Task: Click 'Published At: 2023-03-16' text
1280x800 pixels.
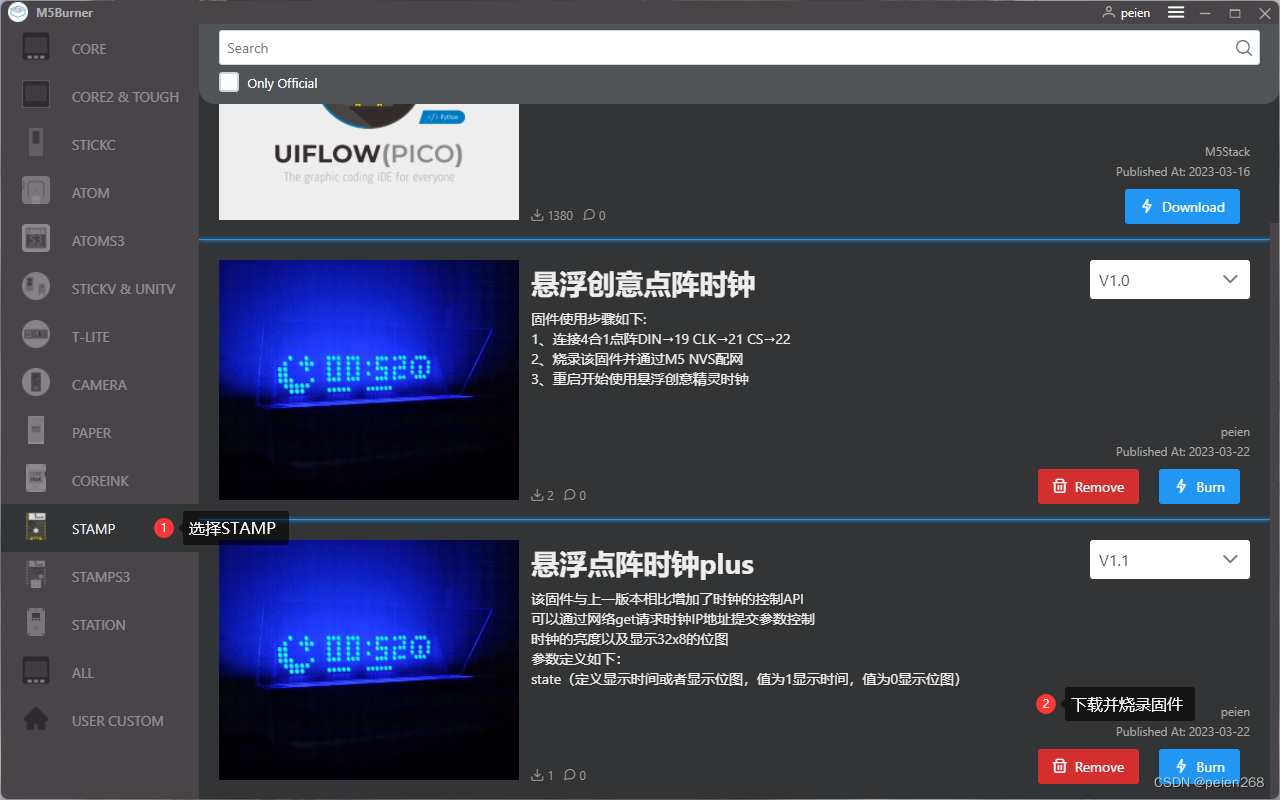Action: pos(1183,172)
